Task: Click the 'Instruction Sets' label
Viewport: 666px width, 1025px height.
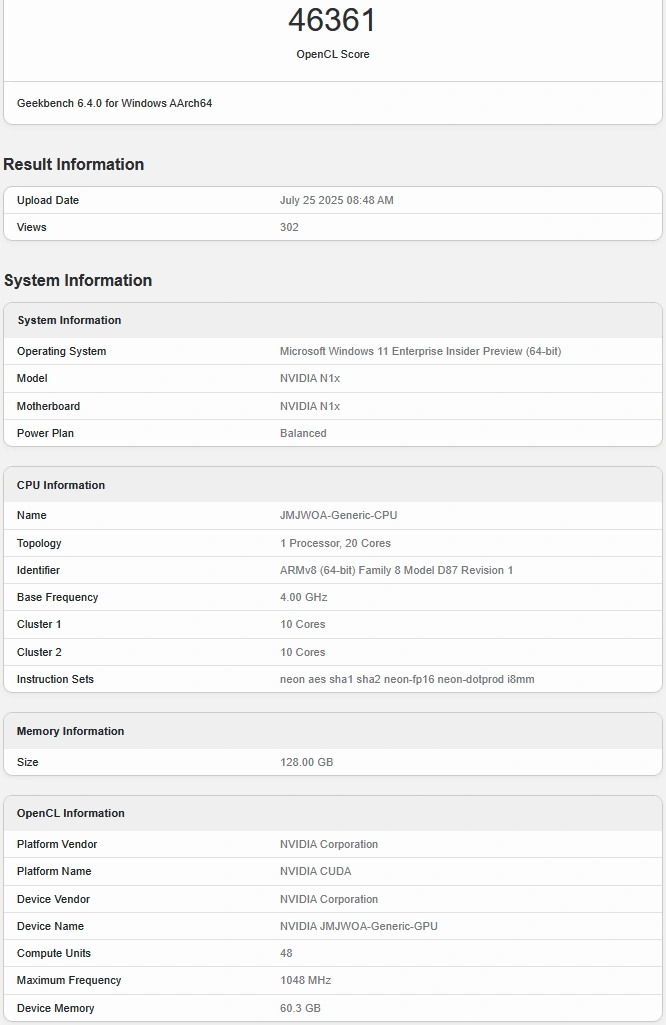Action: pyautogui.click(x=56, y=679)
